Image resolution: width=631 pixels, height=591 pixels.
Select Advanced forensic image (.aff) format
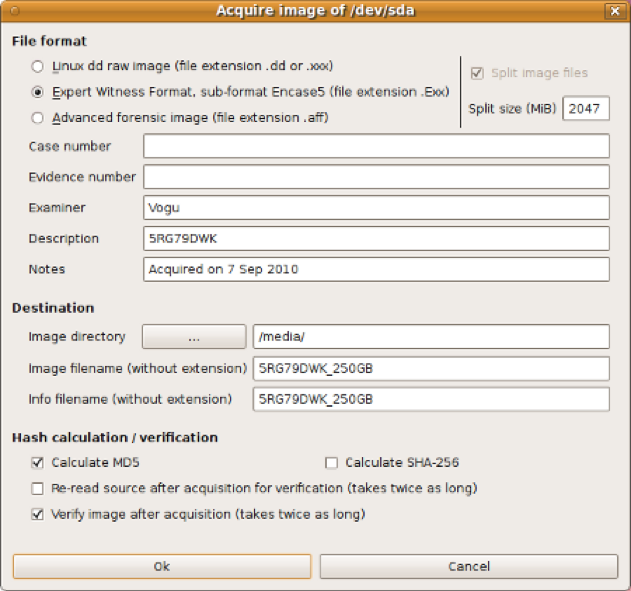[38, 118]
